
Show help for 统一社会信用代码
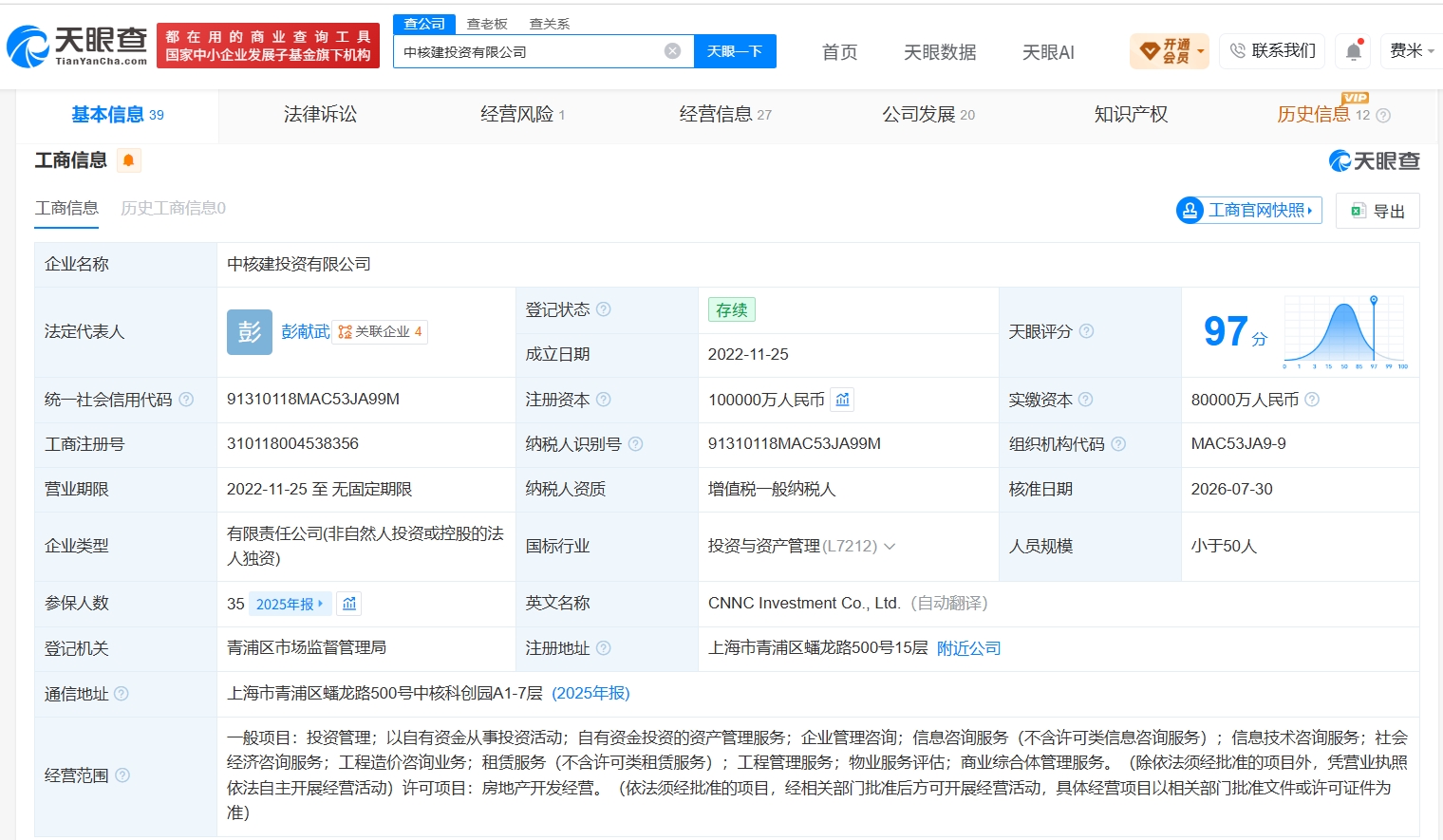click(x=186, y=400)
